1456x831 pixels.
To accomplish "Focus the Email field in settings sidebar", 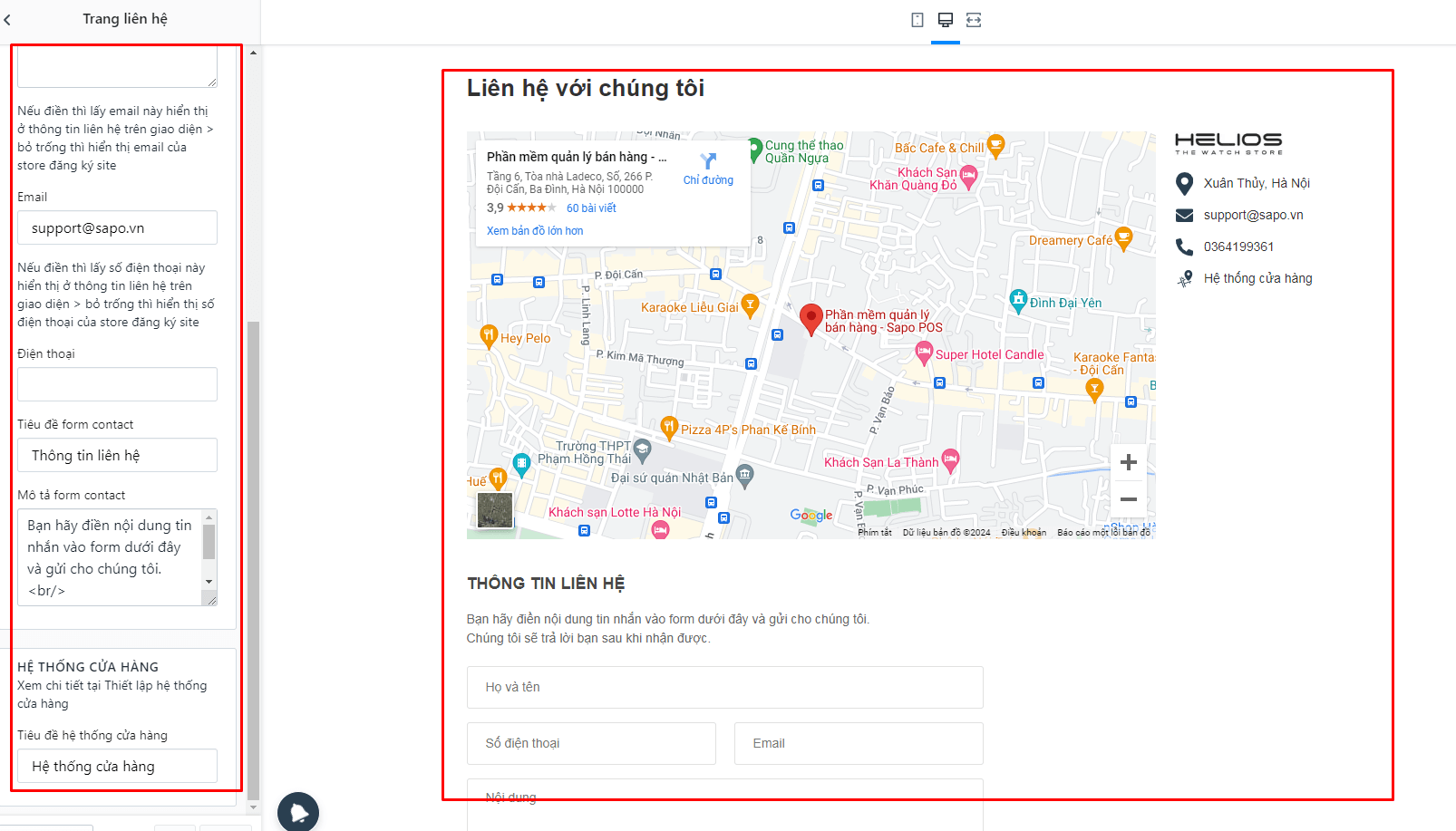I will [117, 227].
